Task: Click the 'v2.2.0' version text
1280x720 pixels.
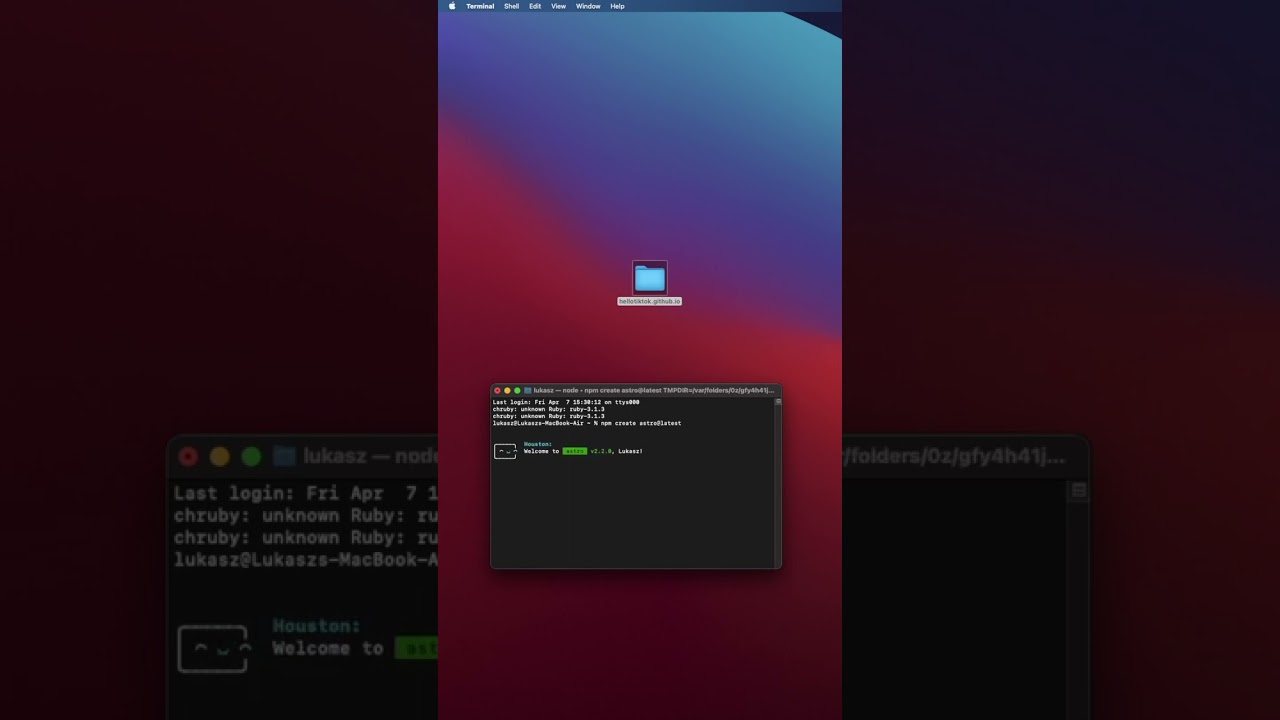Action: coord(600,451)
